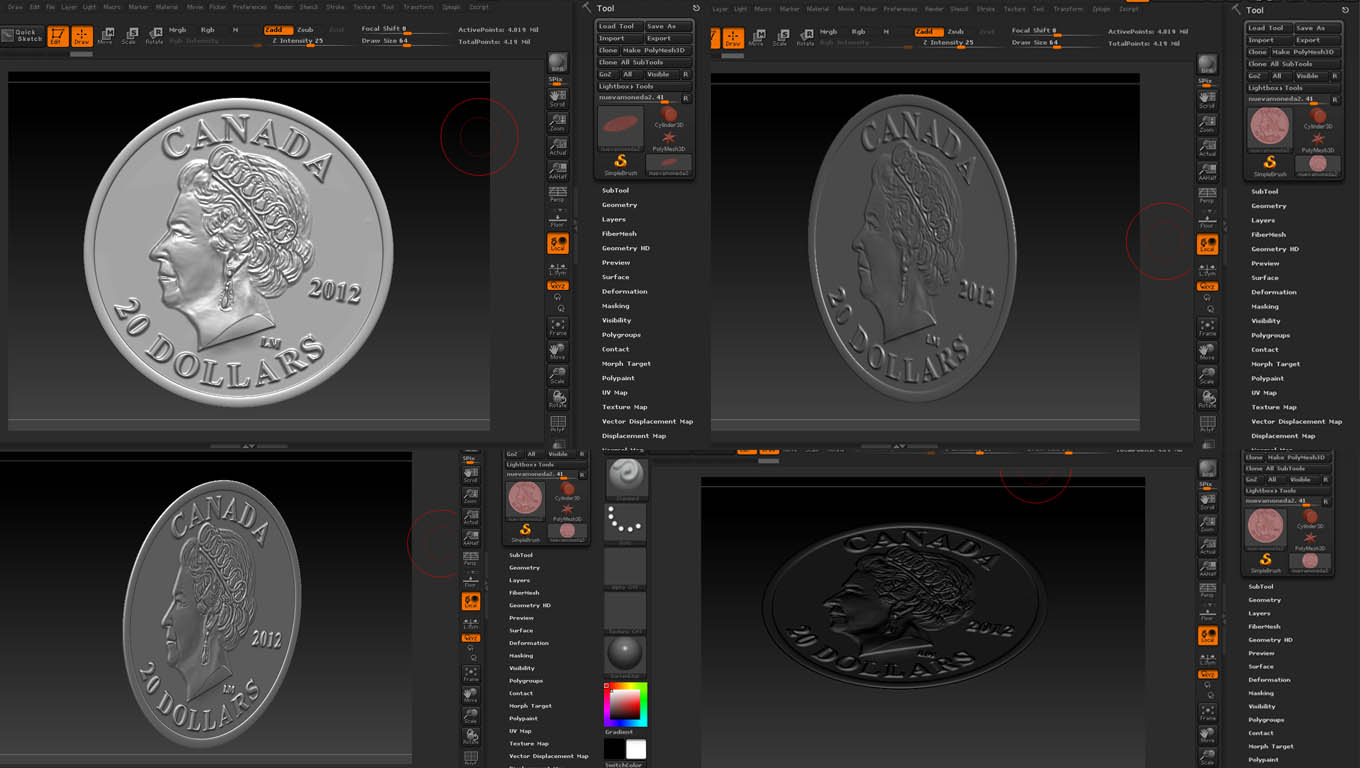Choose the Scale button in top-left toolbar
Viewport: 1360px width, 768px height.
click(129, 37)
